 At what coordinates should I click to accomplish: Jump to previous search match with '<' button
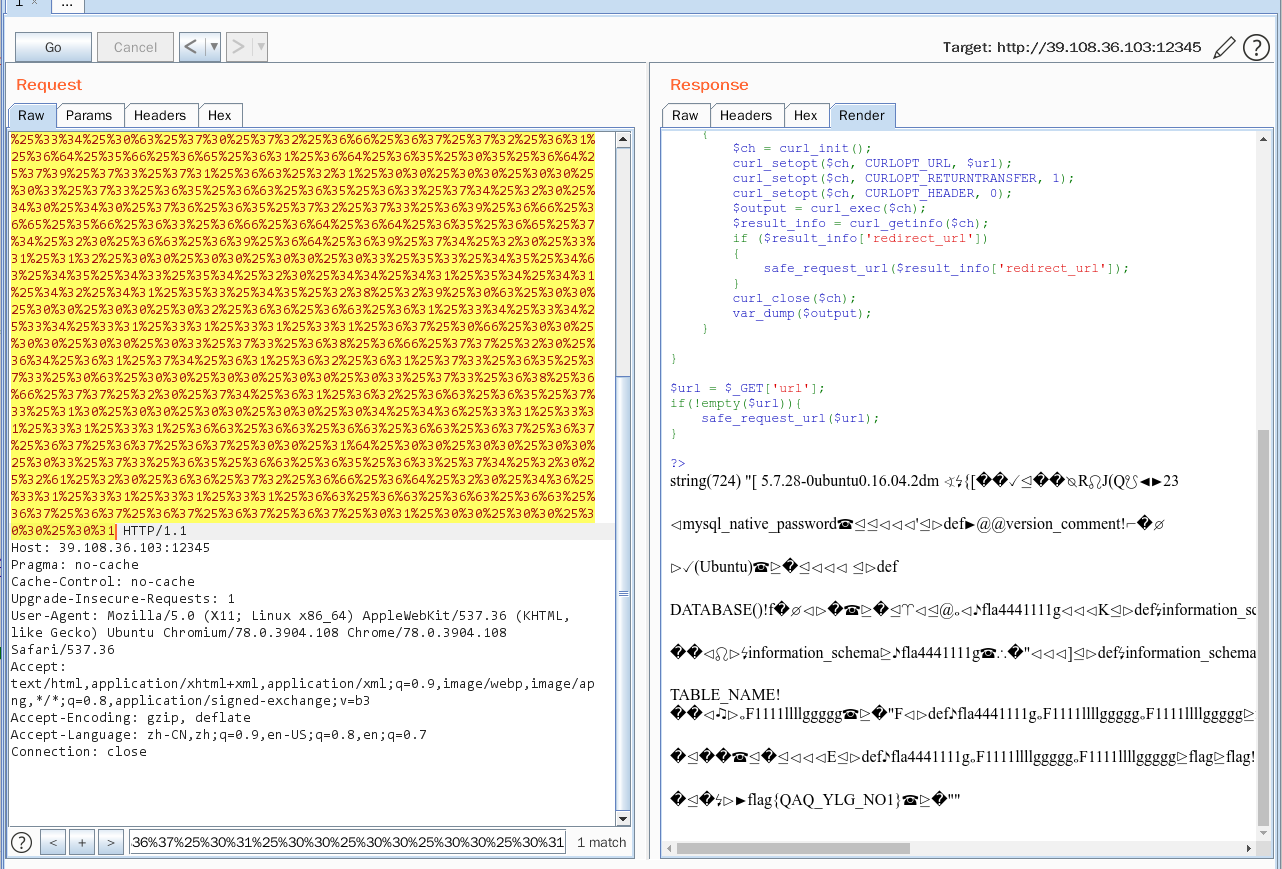(x=53, y=842)
